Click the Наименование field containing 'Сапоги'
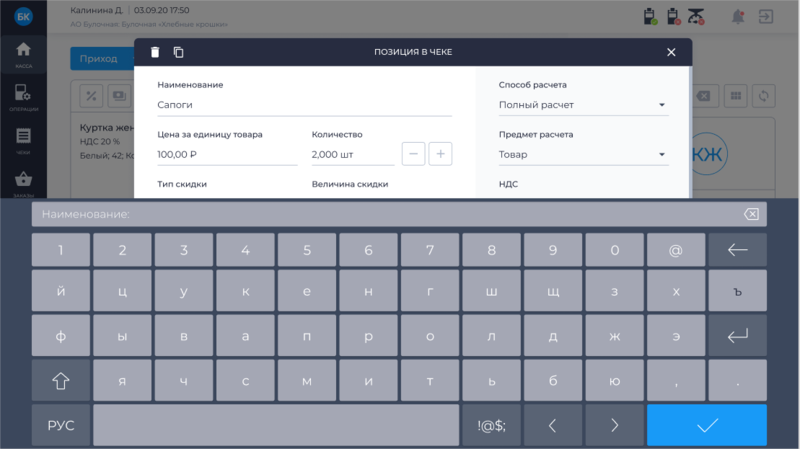Screen dimensions: 800x449 pos(304,104)
